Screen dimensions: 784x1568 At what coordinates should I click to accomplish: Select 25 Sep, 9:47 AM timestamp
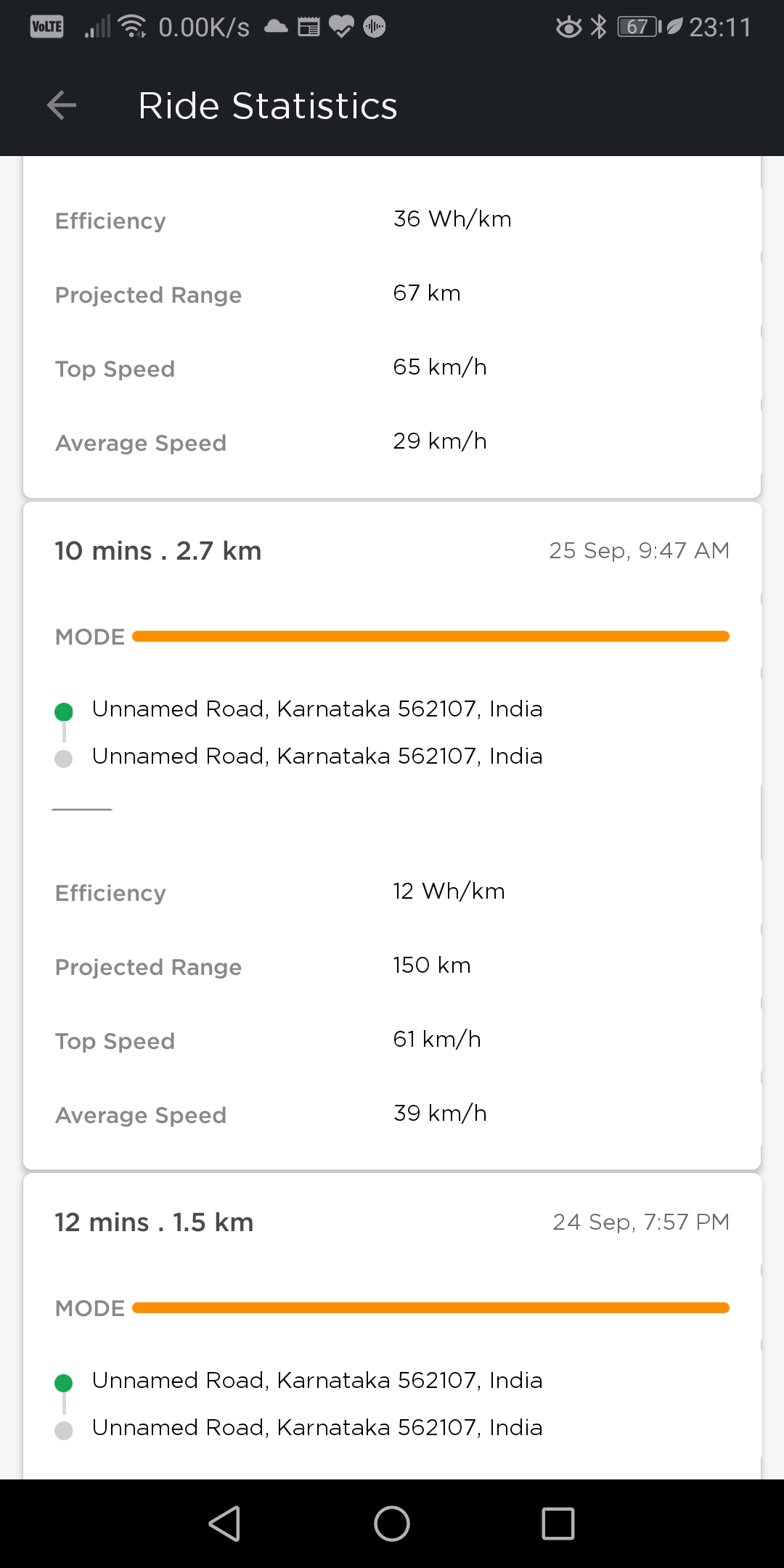click(x=639, y=550)
